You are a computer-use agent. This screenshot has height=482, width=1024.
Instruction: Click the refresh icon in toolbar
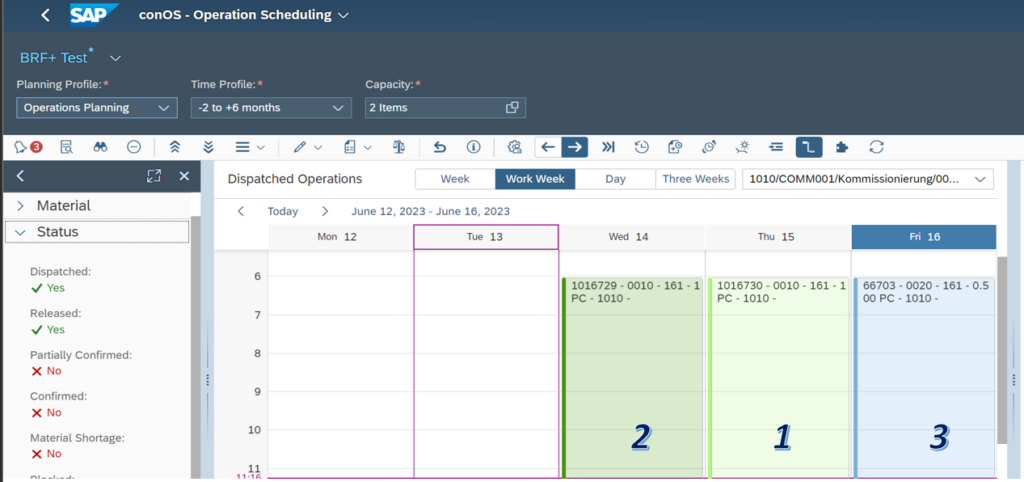(x=876, y=147)
